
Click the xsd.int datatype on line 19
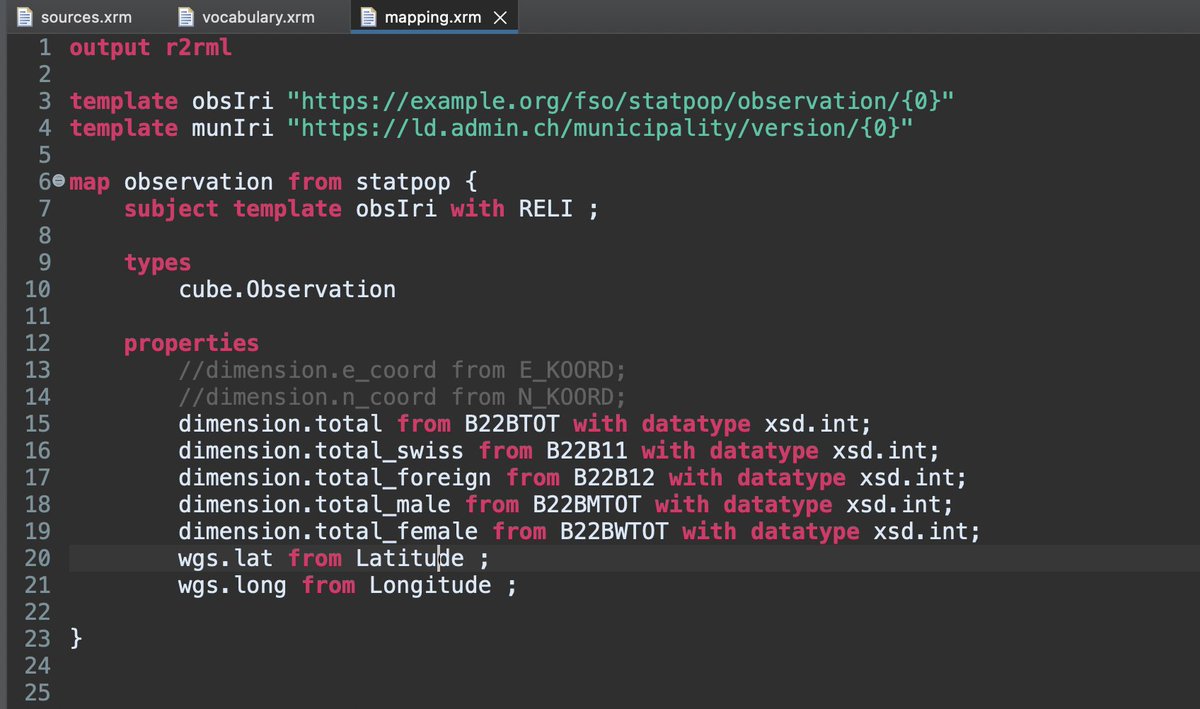pos(922,531)
